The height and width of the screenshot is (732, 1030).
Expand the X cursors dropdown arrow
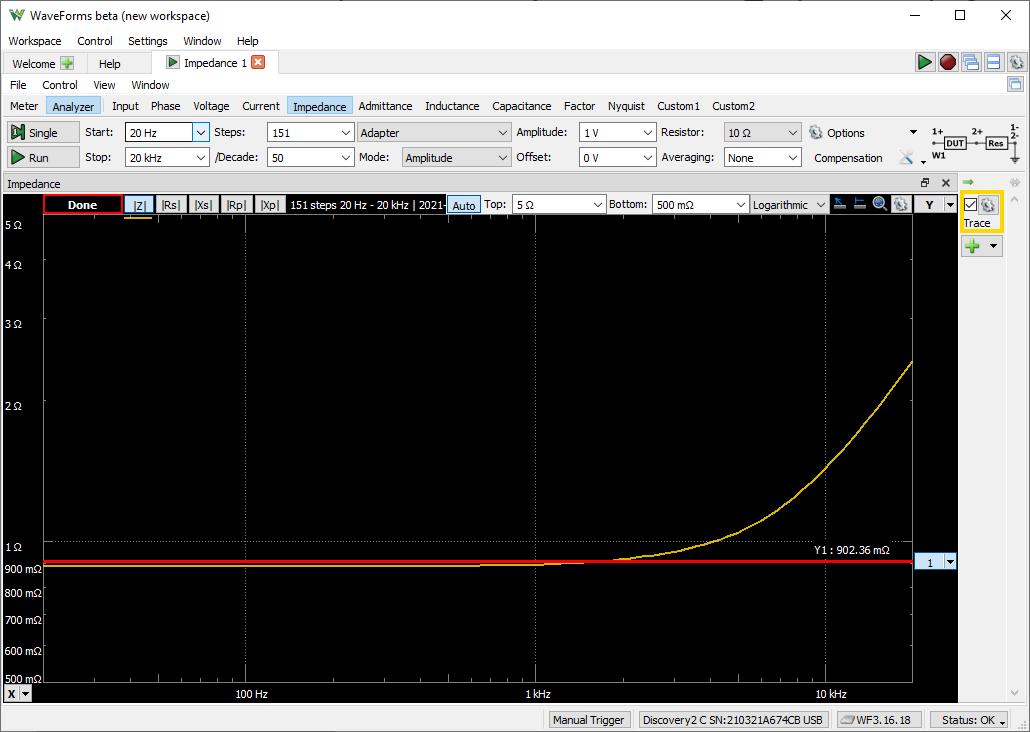tap(26, 693)
